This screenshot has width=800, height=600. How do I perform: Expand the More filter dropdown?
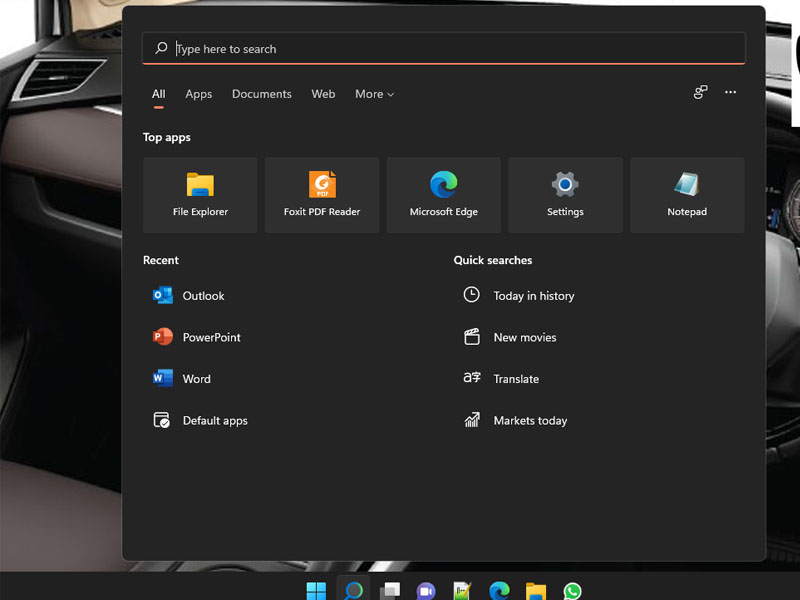[374, 94]
